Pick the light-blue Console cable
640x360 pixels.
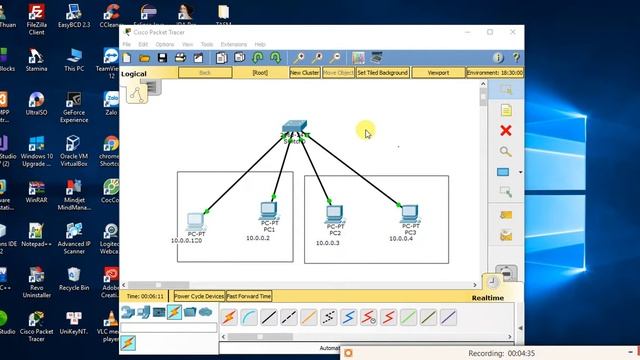click(x=249, y=317)
